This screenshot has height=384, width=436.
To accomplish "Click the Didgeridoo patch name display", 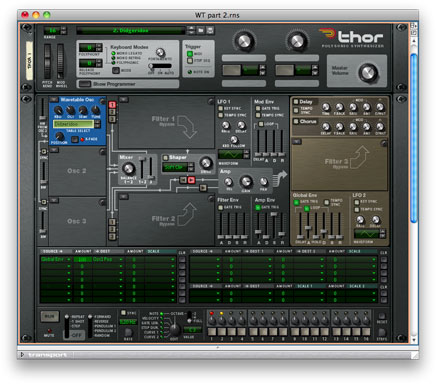I will pos(130,31).
